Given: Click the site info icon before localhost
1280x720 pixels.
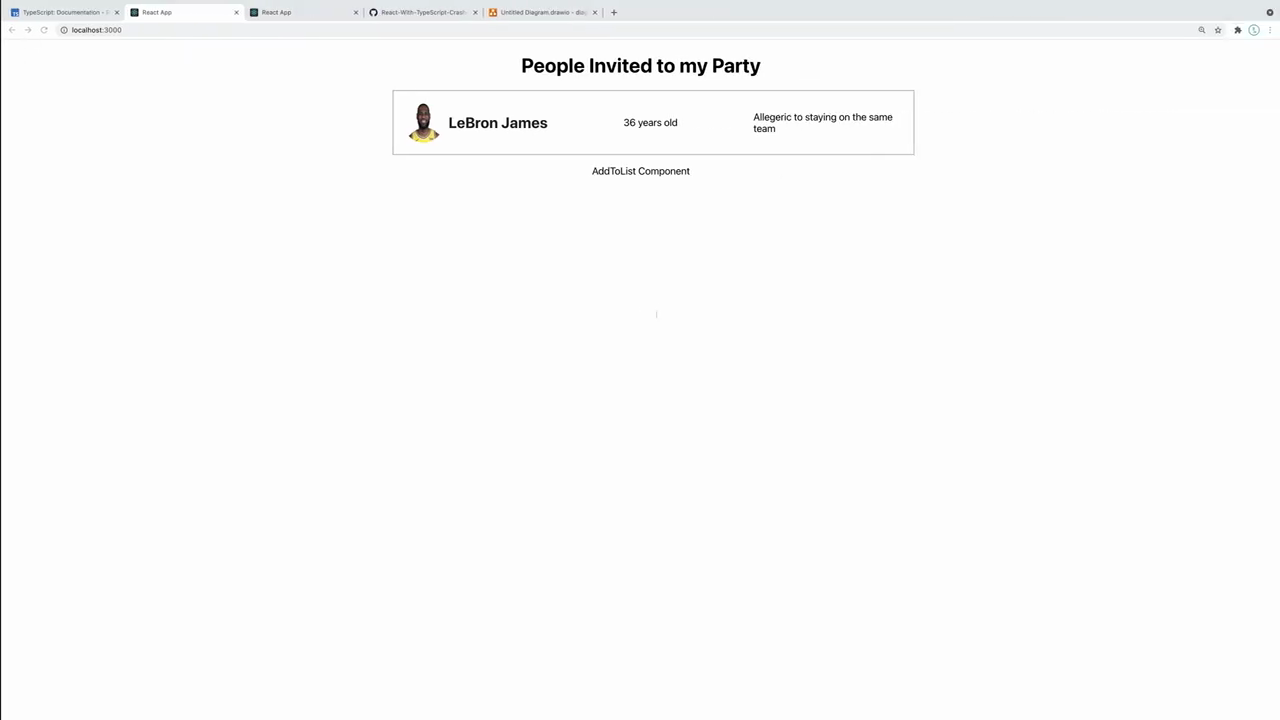Looking at the screenshot, I should pos(64,30).
